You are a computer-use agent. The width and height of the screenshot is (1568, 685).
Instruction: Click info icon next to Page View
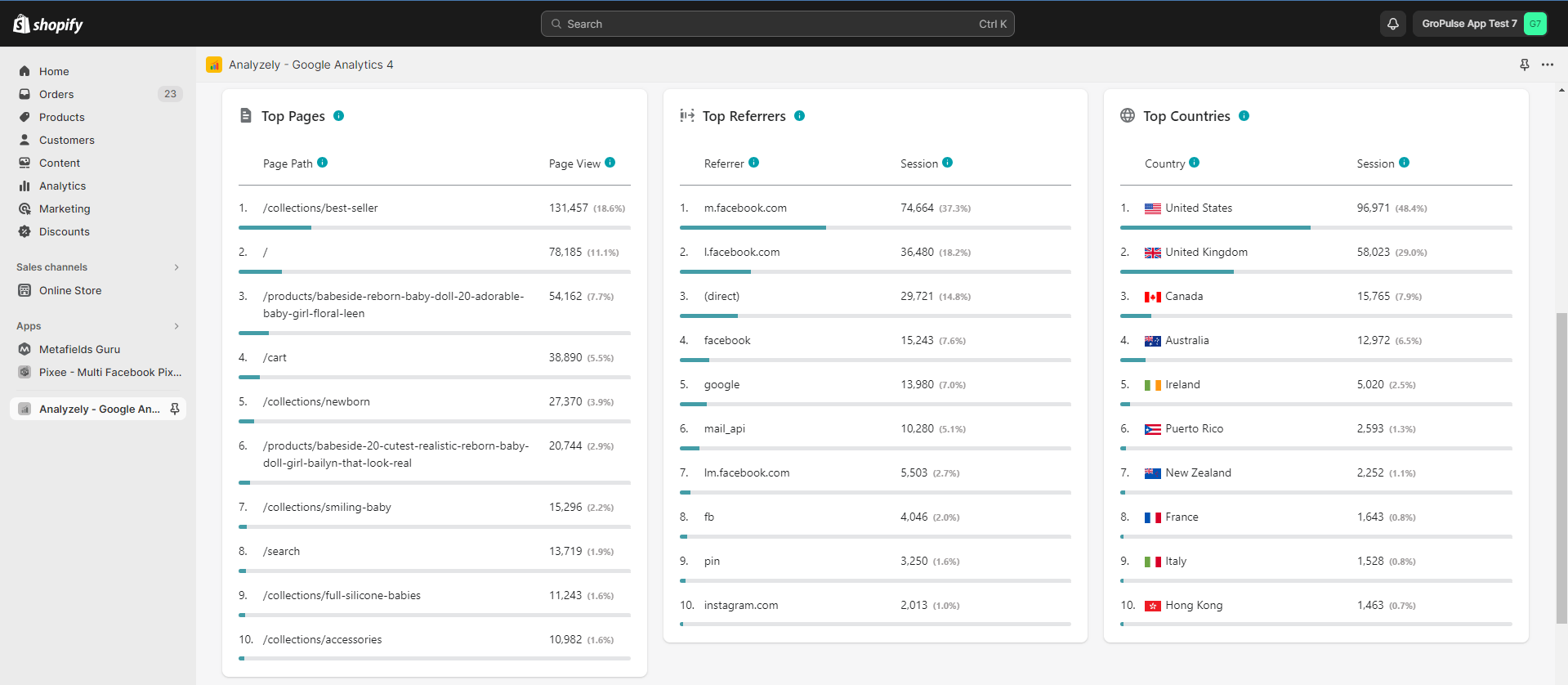click(610, 163)
